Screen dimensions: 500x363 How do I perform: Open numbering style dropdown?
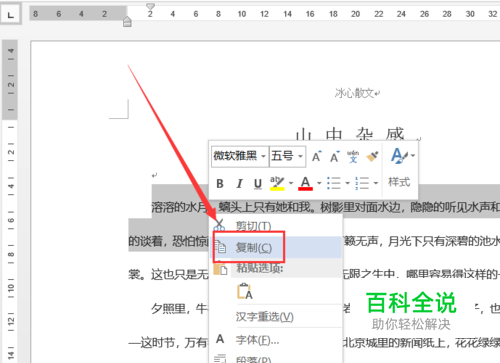pos(376,183)
